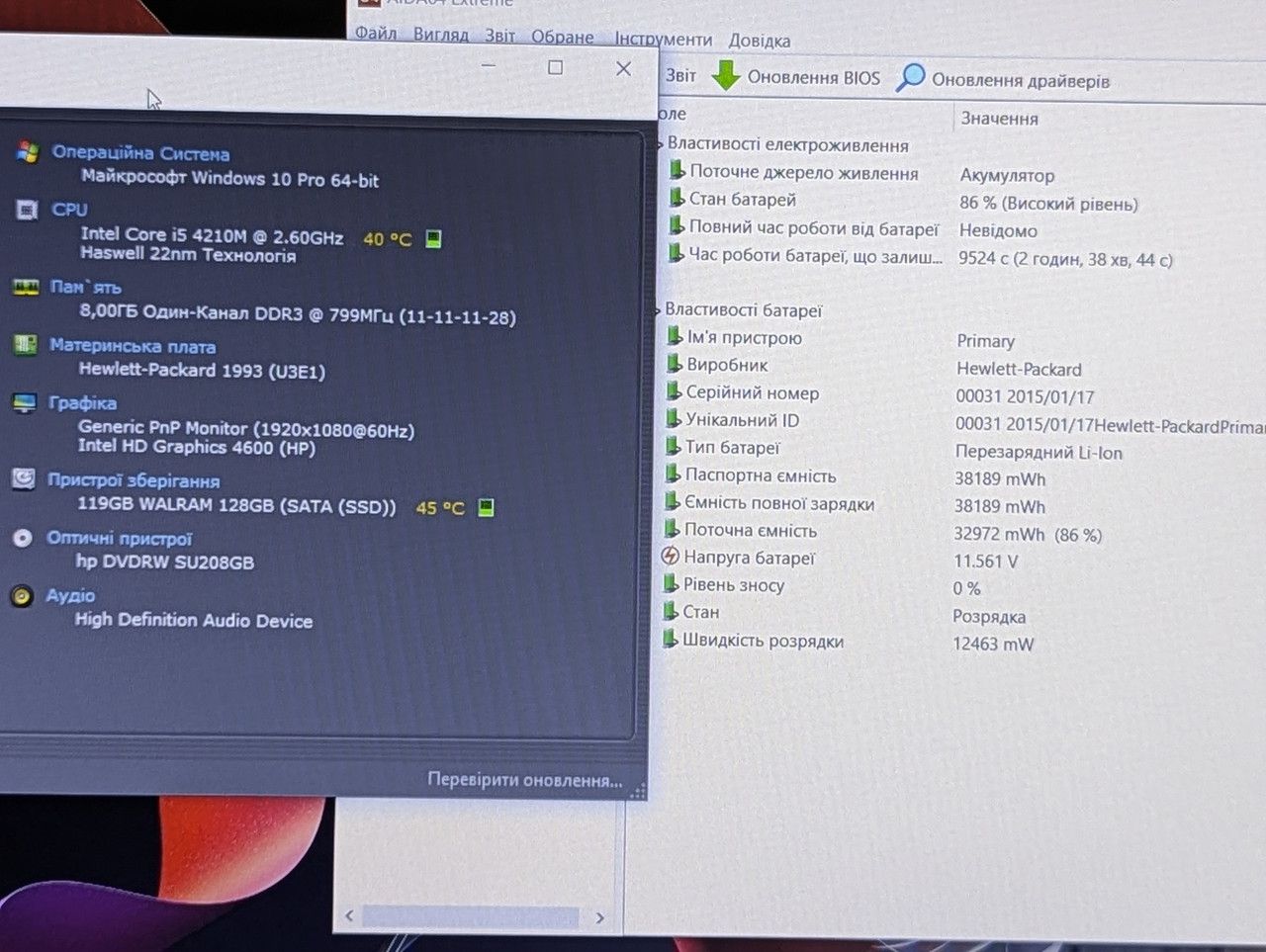Open the Інструменти menu in AIDA64
Viewport: 1266px width, 952px height.
664,39
